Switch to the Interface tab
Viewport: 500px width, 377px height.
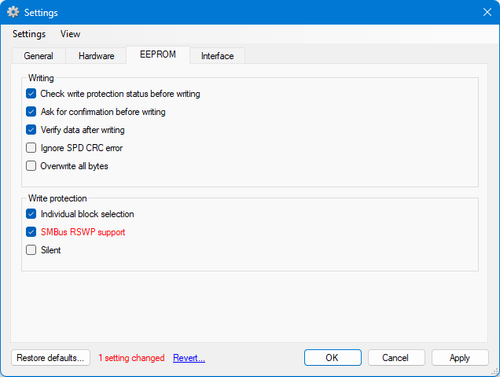(217, 56)
